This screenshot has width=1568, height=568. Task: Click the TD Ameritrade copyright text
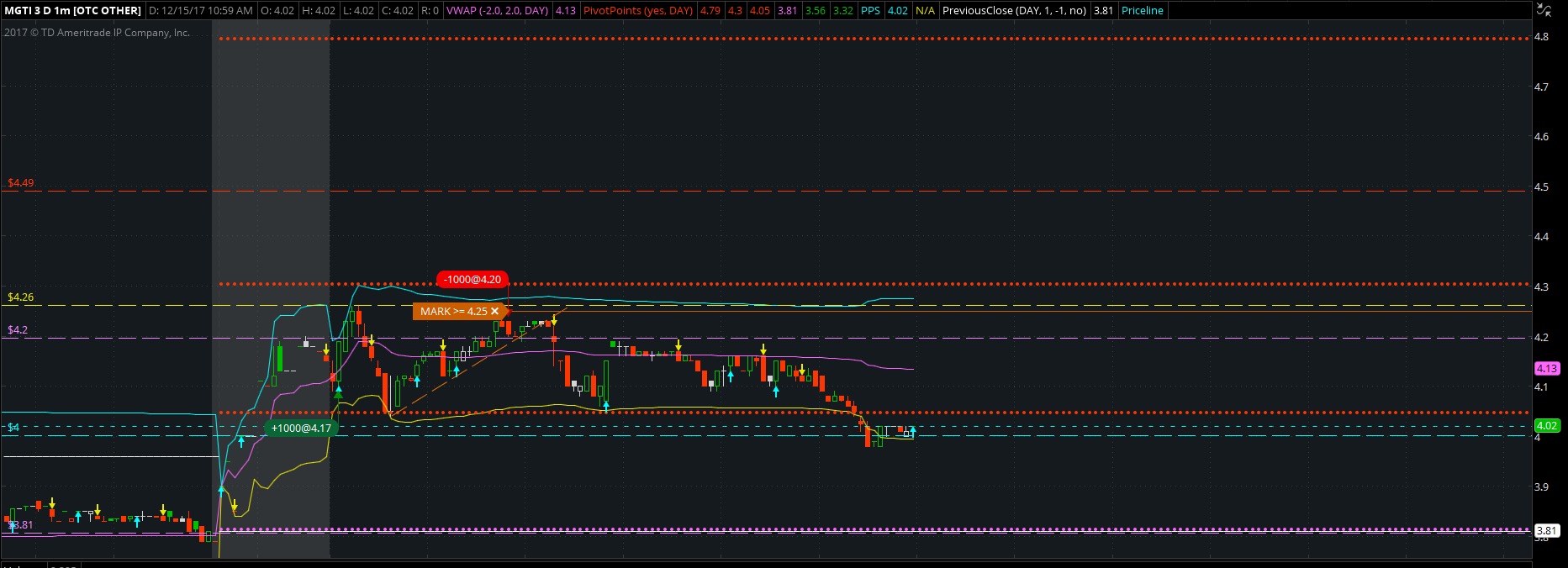click(x=97, y=33)
